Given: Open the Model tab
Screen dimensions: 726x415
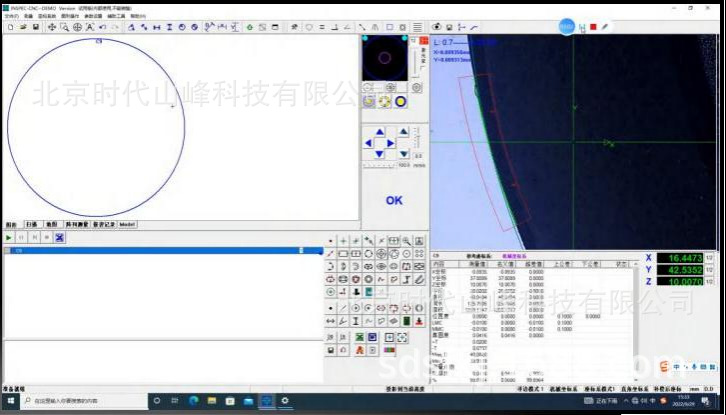Looking at the screenshot, I should pyautogui.click(x=127, y=225).
